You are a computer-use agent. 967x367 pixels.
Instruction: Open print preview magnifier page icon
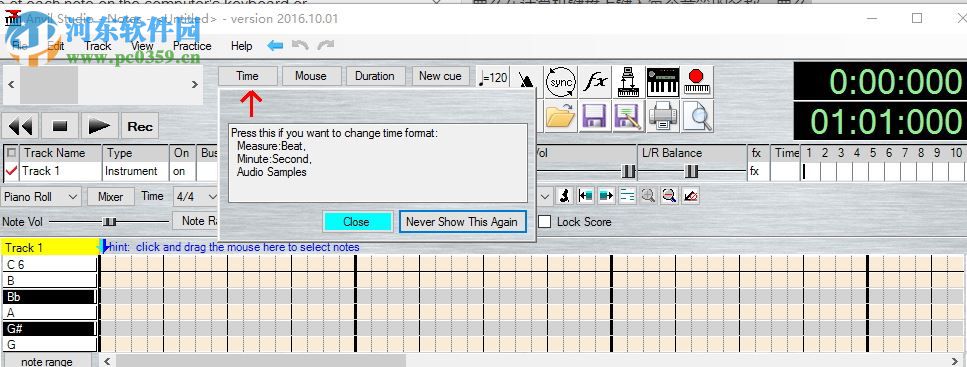[697, 116]
